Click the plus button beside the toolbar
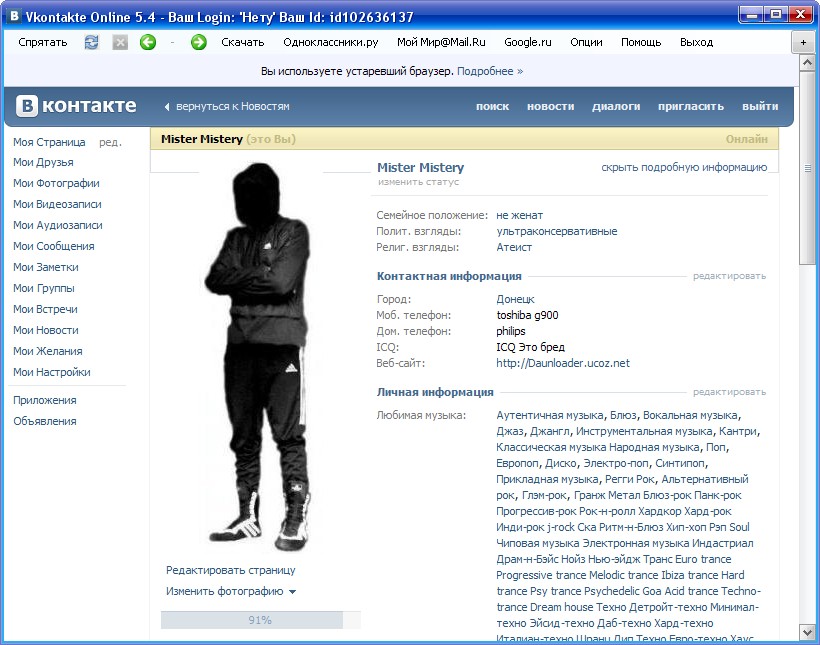 [803, 42]
